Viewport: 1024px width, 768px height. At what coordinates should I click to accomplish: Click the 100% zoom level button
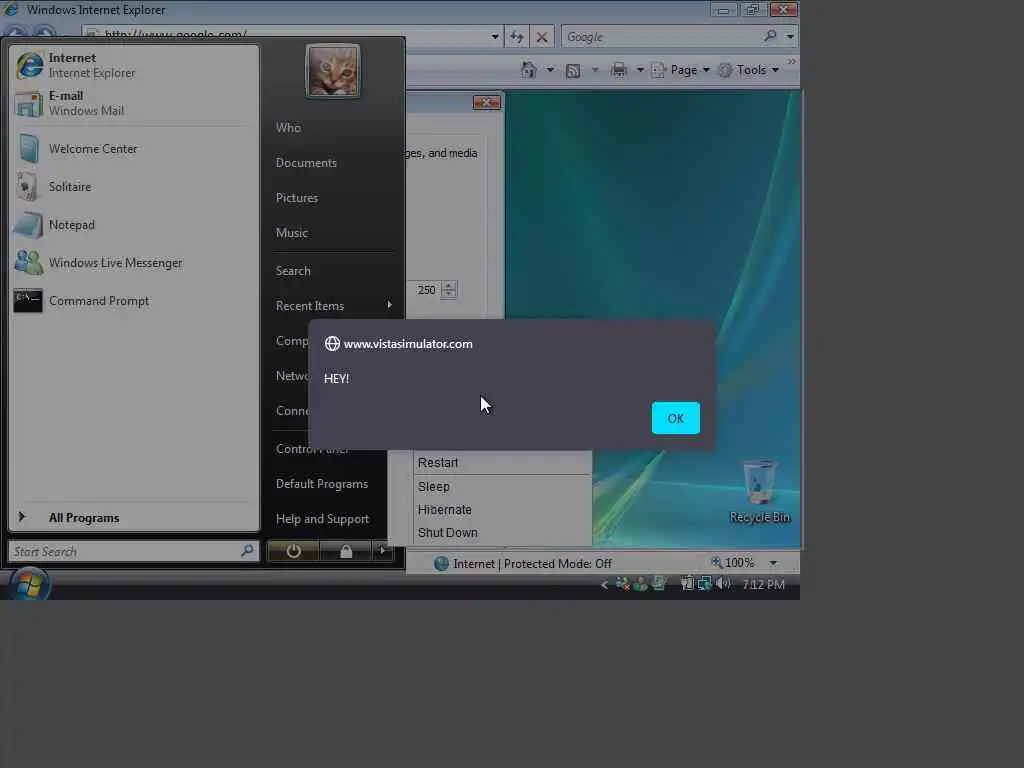tap(733, 562)
